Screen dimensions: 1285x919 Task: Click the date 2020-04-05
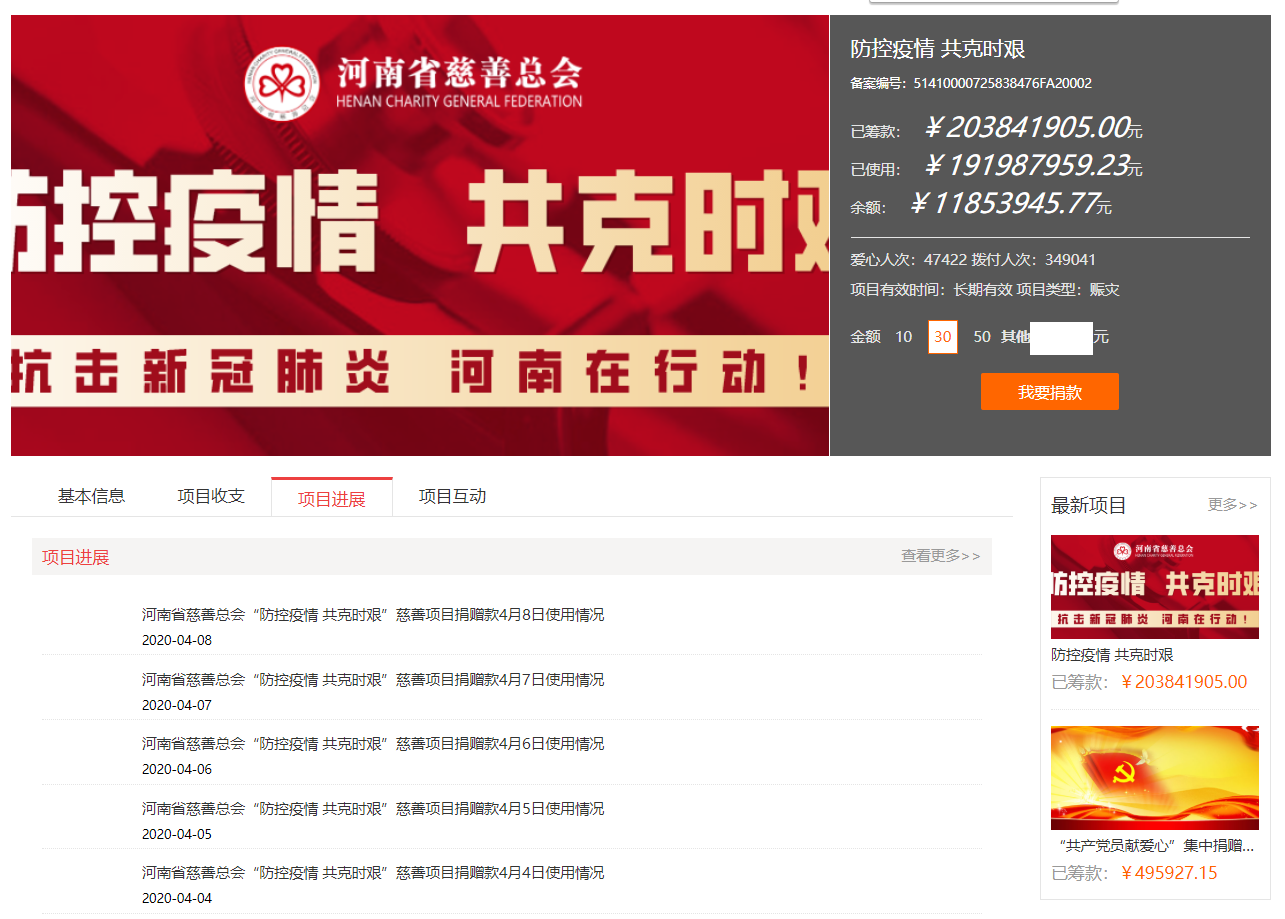(177, 834)
